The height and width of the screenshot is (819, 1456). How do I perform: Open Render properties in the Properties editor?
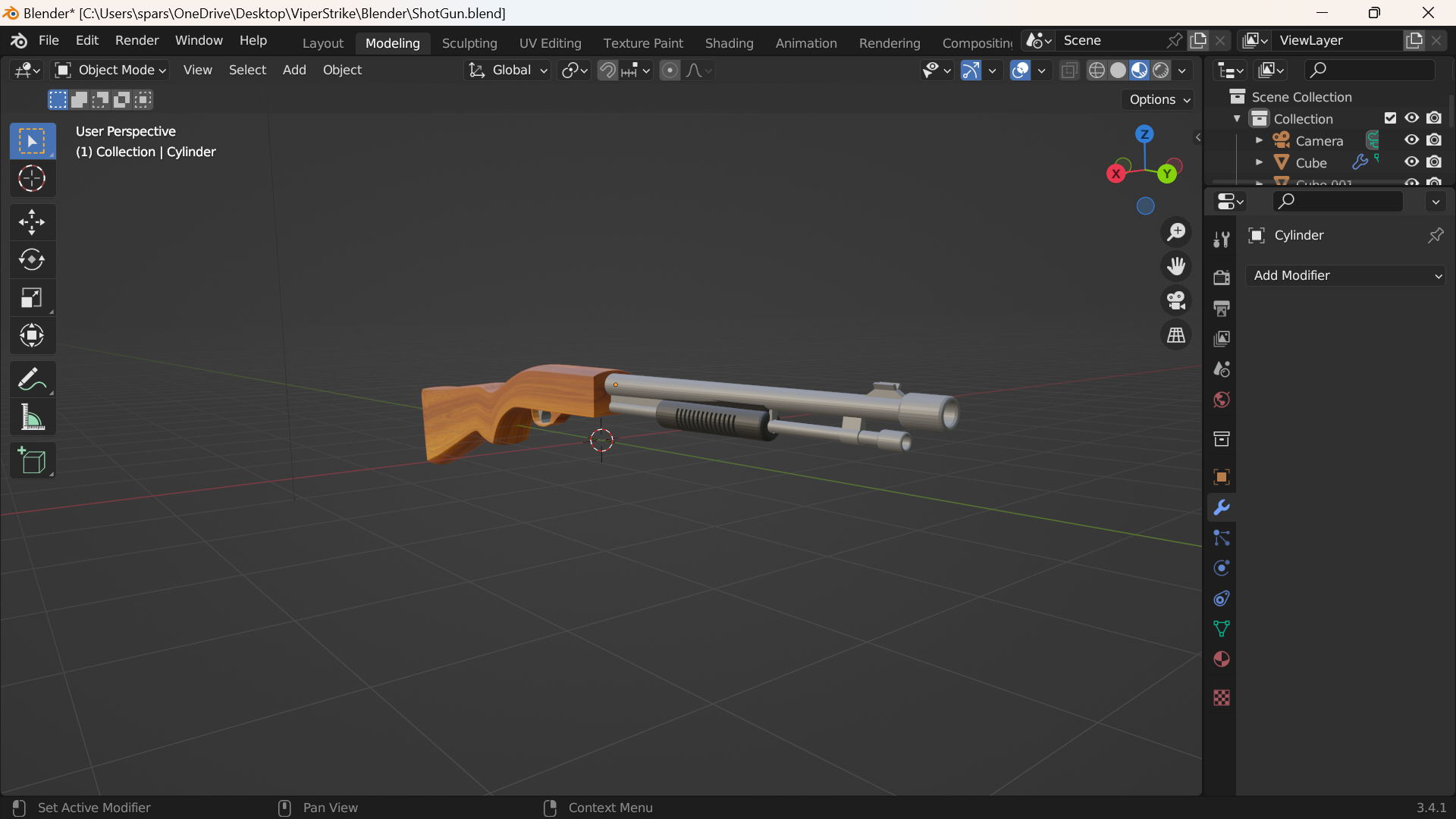pos(1222,277)
